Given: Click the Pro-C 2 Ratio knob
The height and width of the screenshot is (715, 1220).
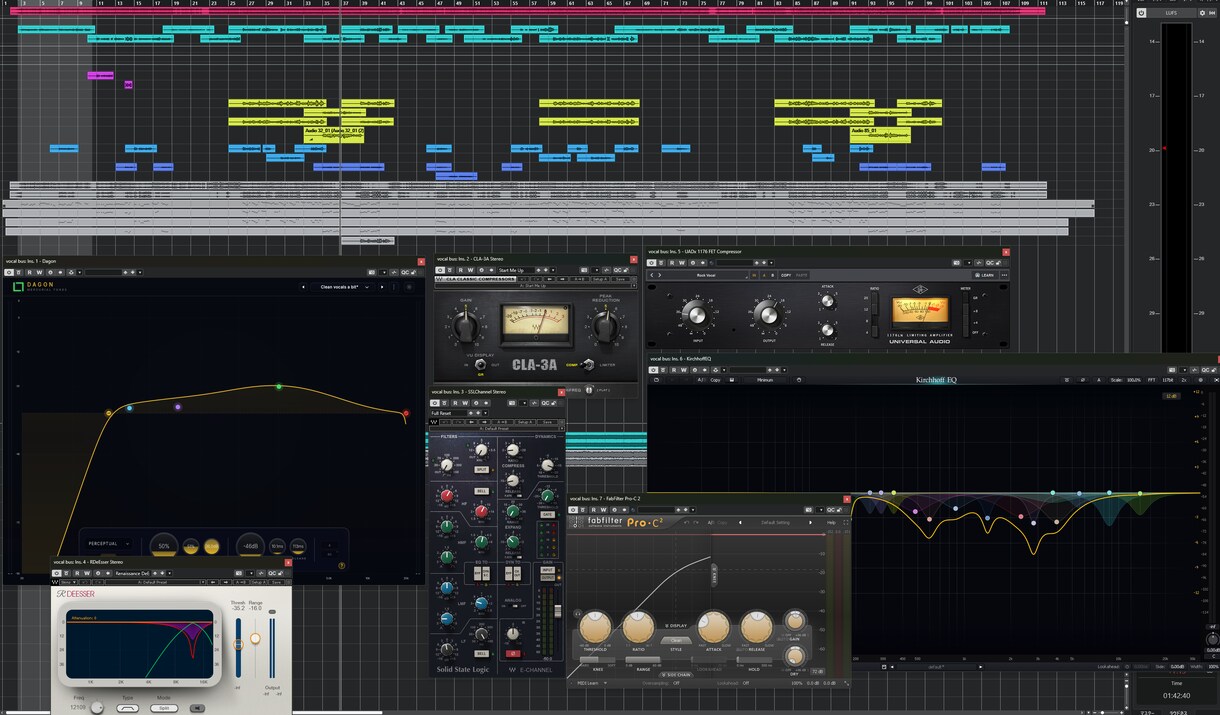Looking at the screenshot, I should (638, 628).
